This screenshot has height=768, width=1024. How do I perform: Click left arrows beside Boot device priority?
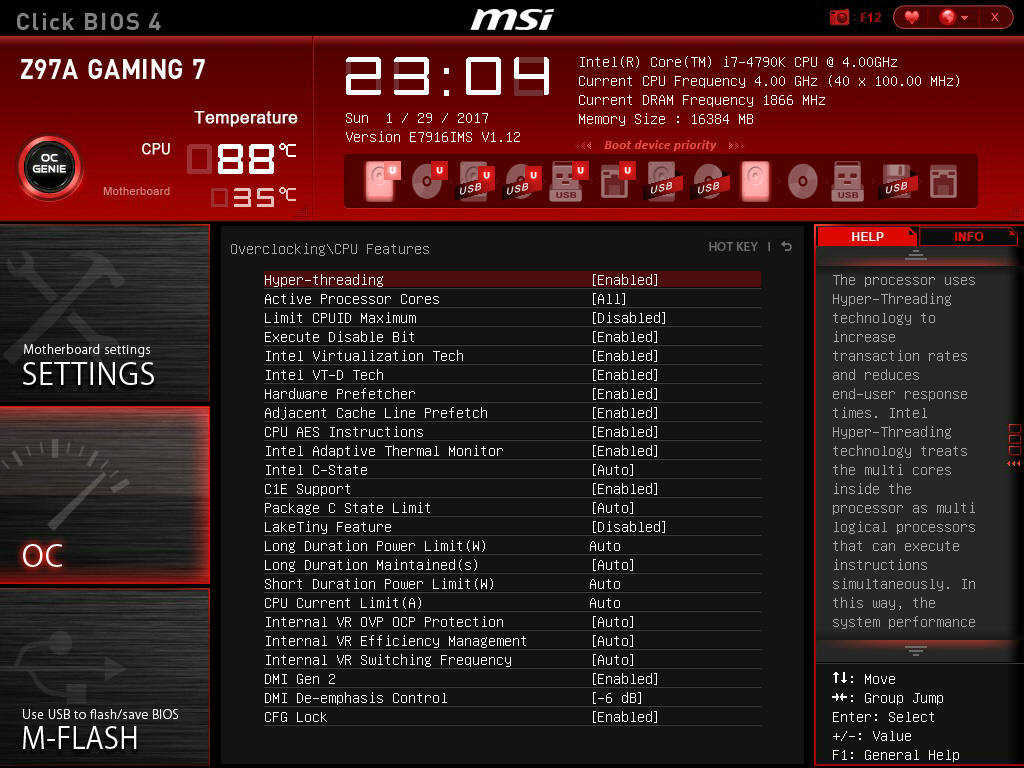pos(584,145)
